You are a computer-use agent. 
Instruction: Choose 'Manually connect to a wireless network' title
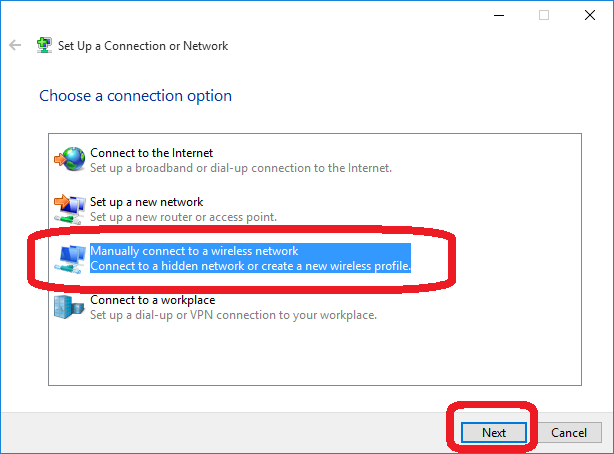(194, 251)
